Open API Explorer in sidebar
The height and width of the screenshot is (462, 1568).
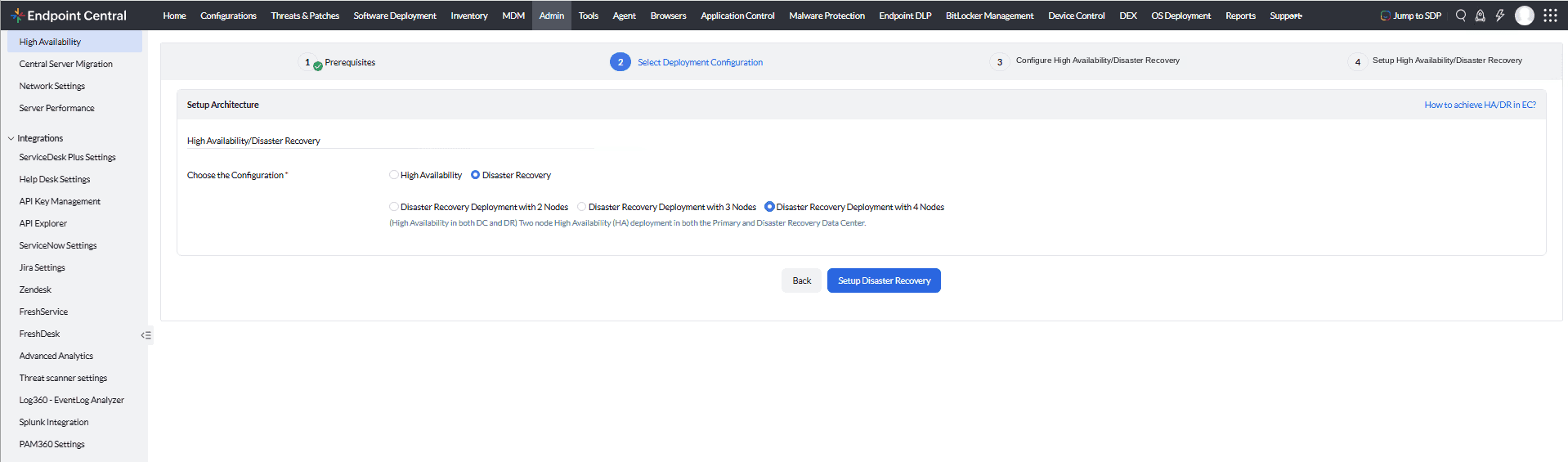coord(43,223)
